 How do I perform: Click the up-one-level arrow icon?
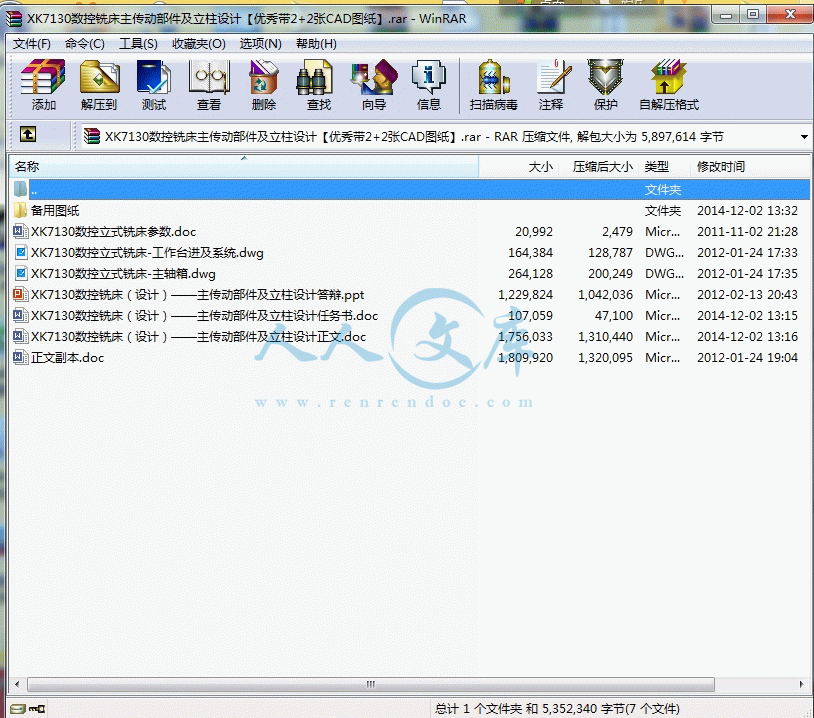point(28,134)
